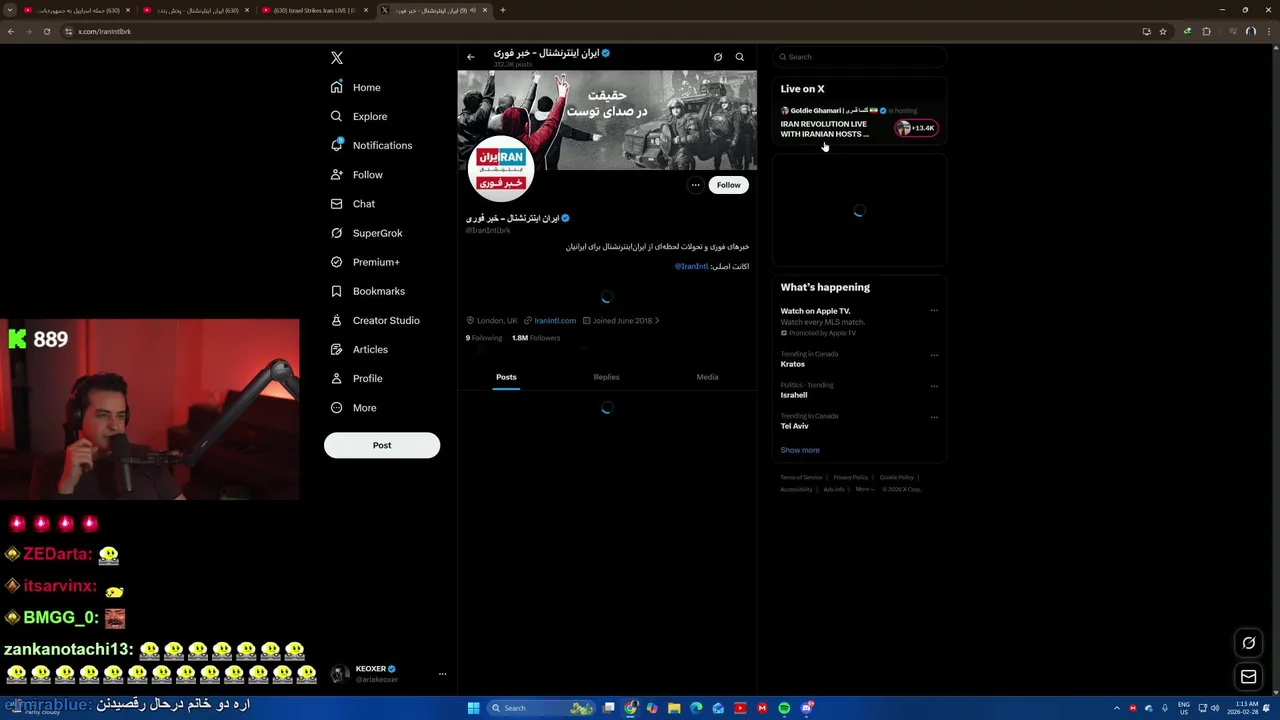The image size is (1280, 720).
Task: Open options for Tel Aviv trend
Action: [x=934, y=417]
